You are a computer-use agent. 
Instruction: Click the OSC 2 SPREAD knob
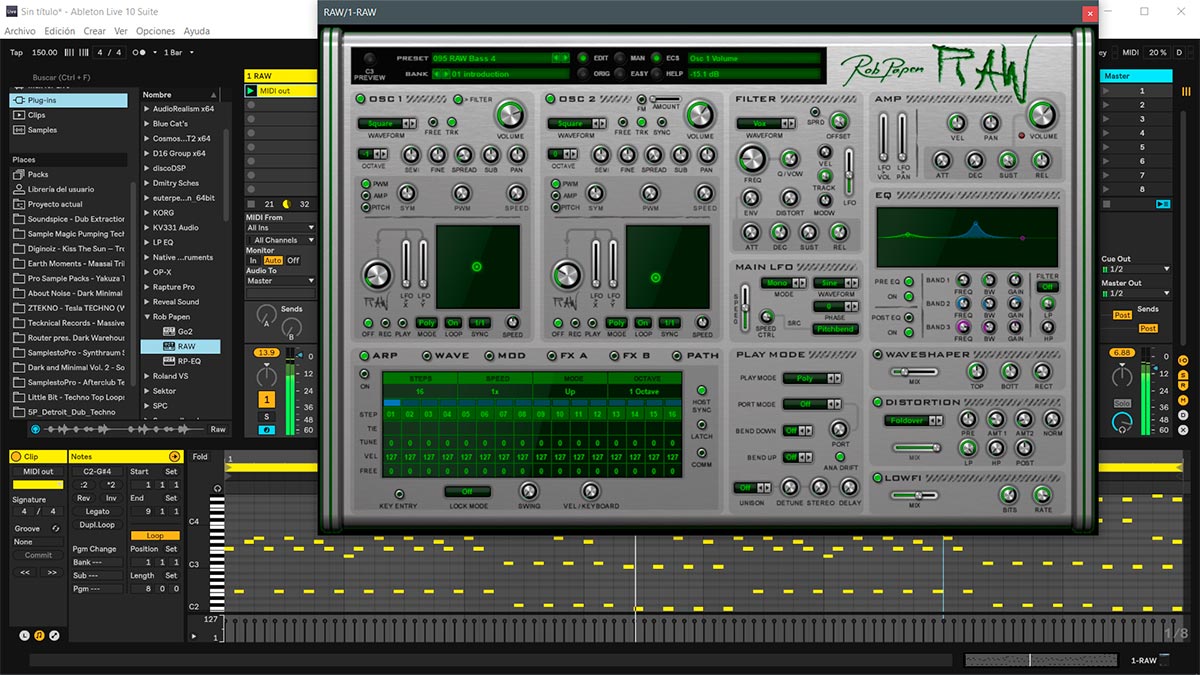point(654,155)
